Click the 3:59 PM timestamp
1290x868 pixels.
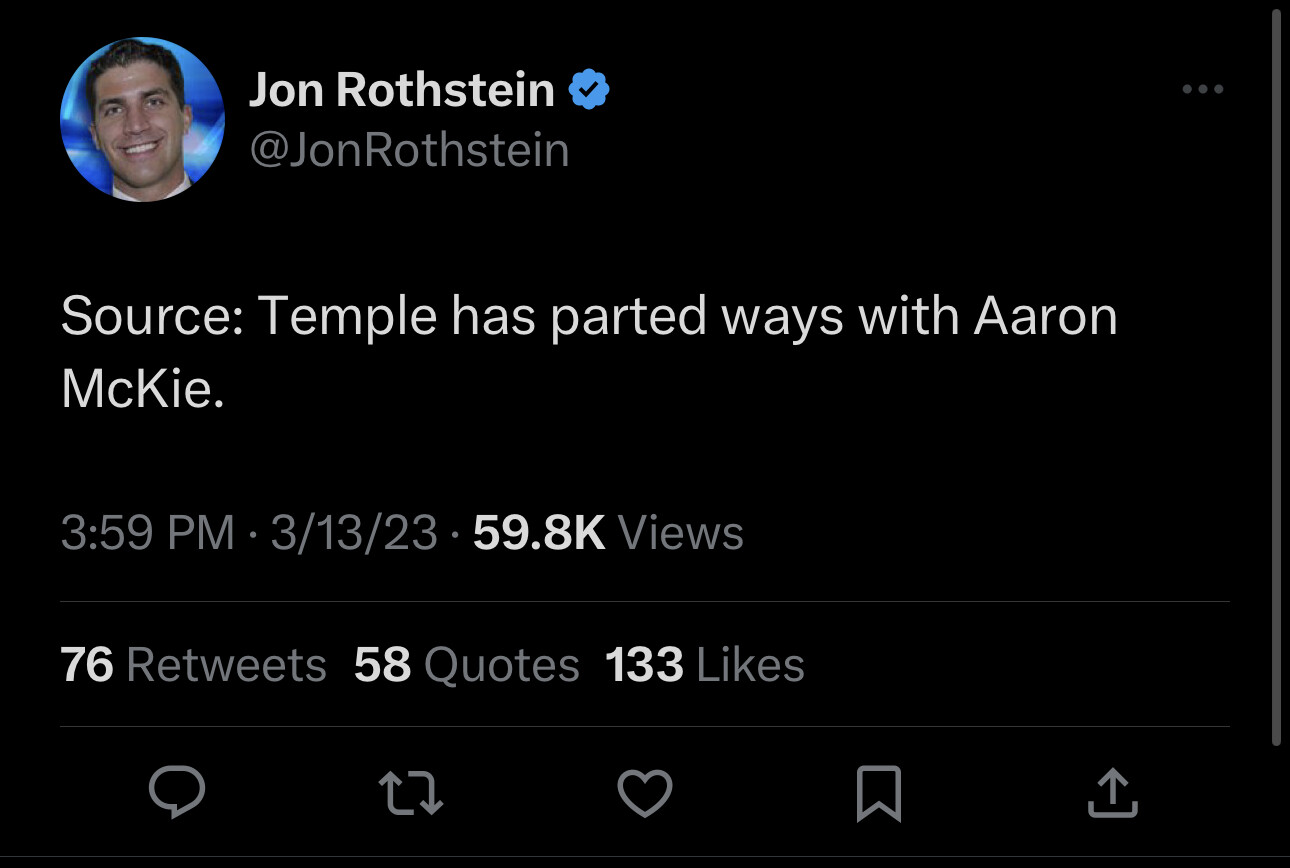[148, 533]
